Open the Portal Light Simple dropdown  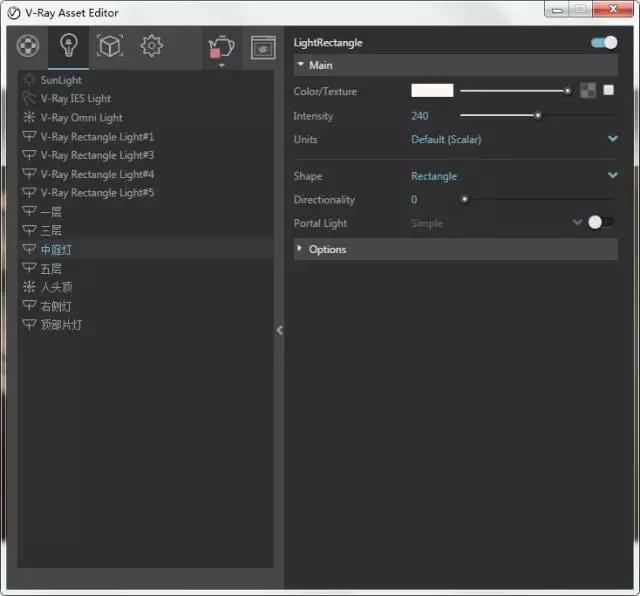click(x=496, y=223)
